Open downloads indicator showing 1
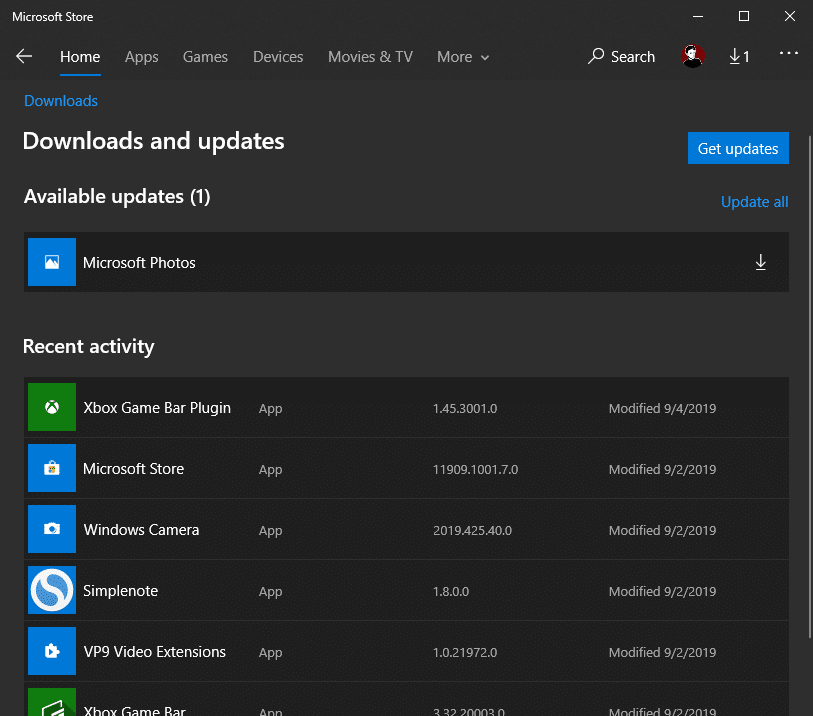 pos(739,56)
